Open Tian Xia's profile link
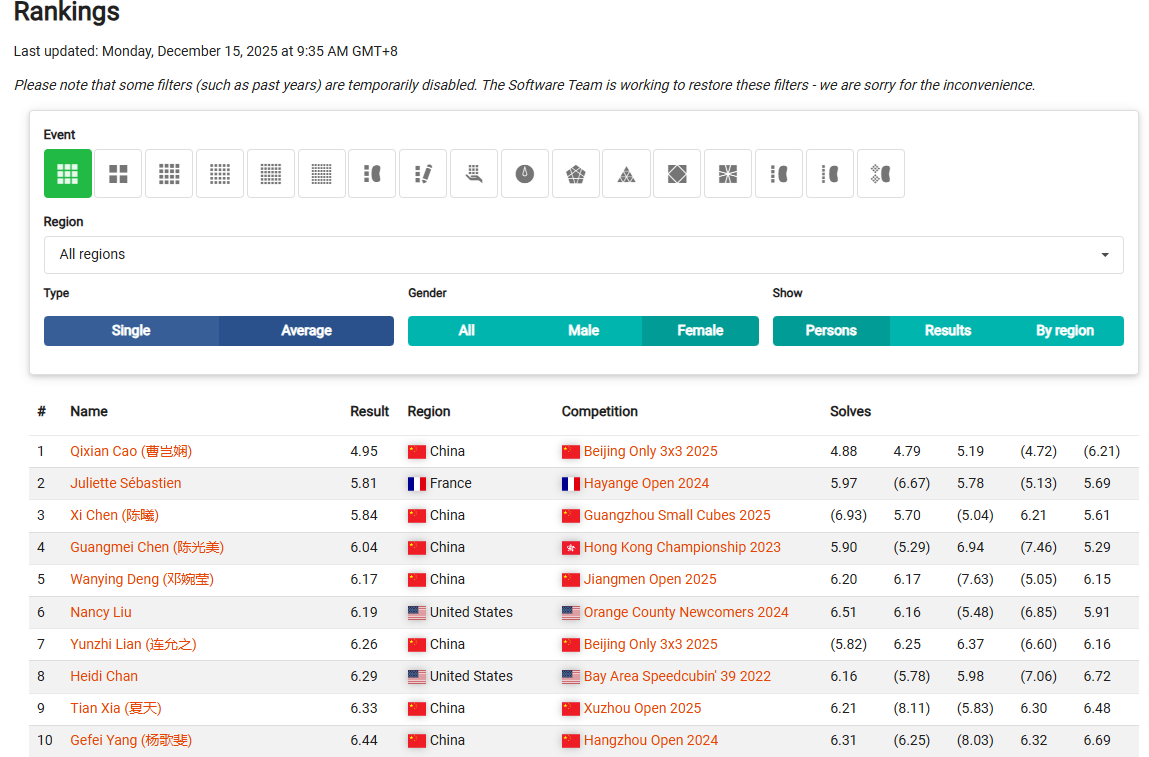 pos(116,709)
